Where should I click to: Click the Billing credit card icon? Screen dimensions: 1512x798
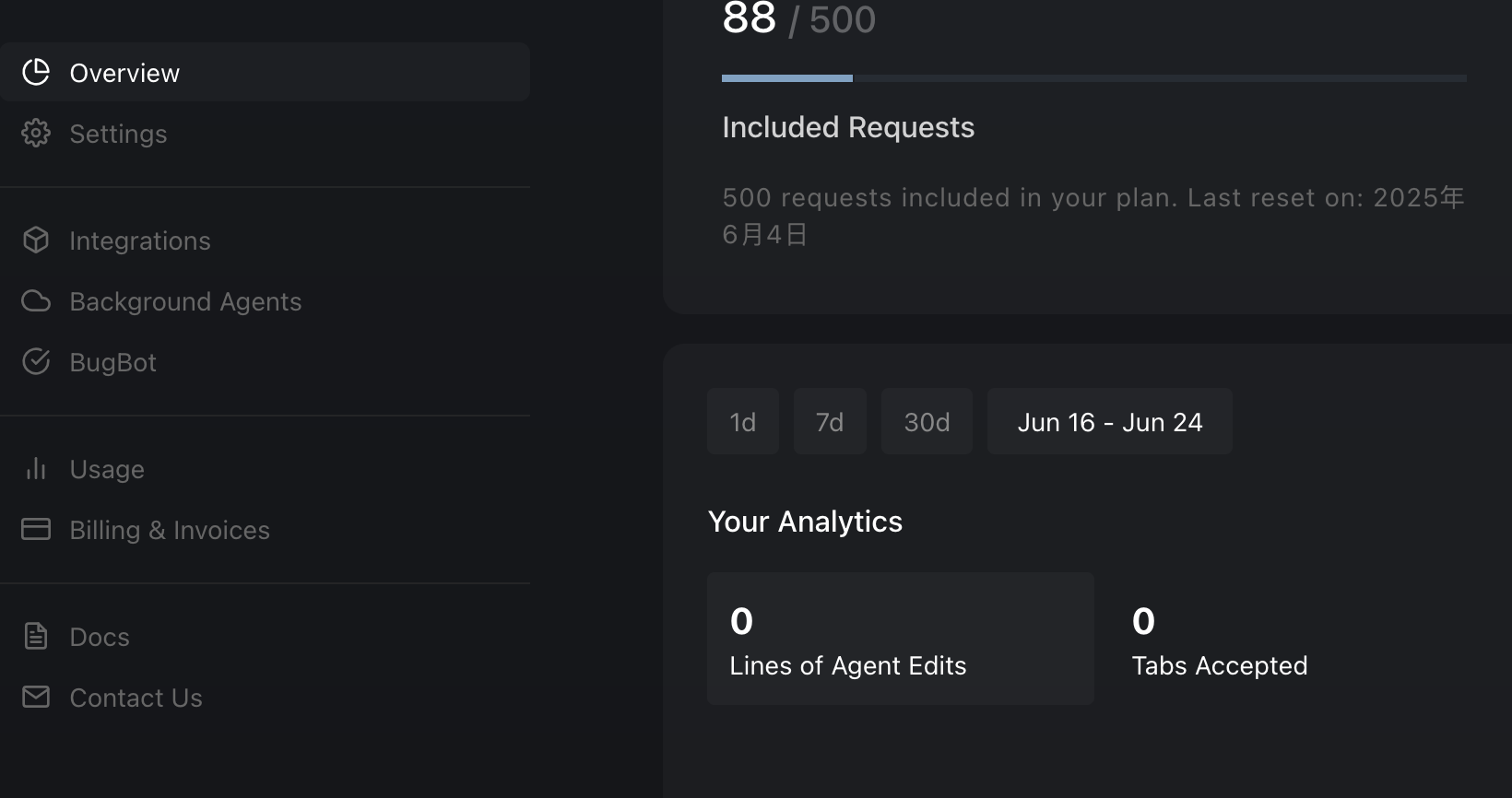coord(36,529)
